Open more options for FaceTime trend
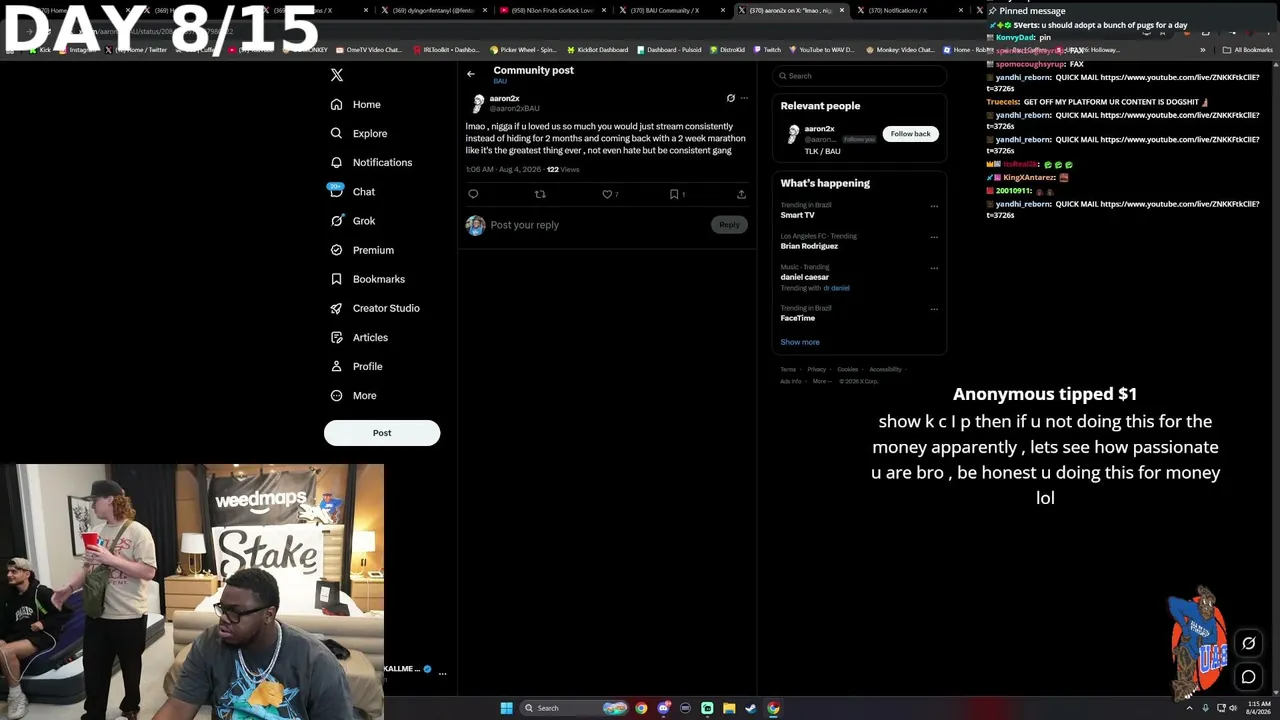The image size is (1280, 720). pyautogui.click(x=934, y=309)
